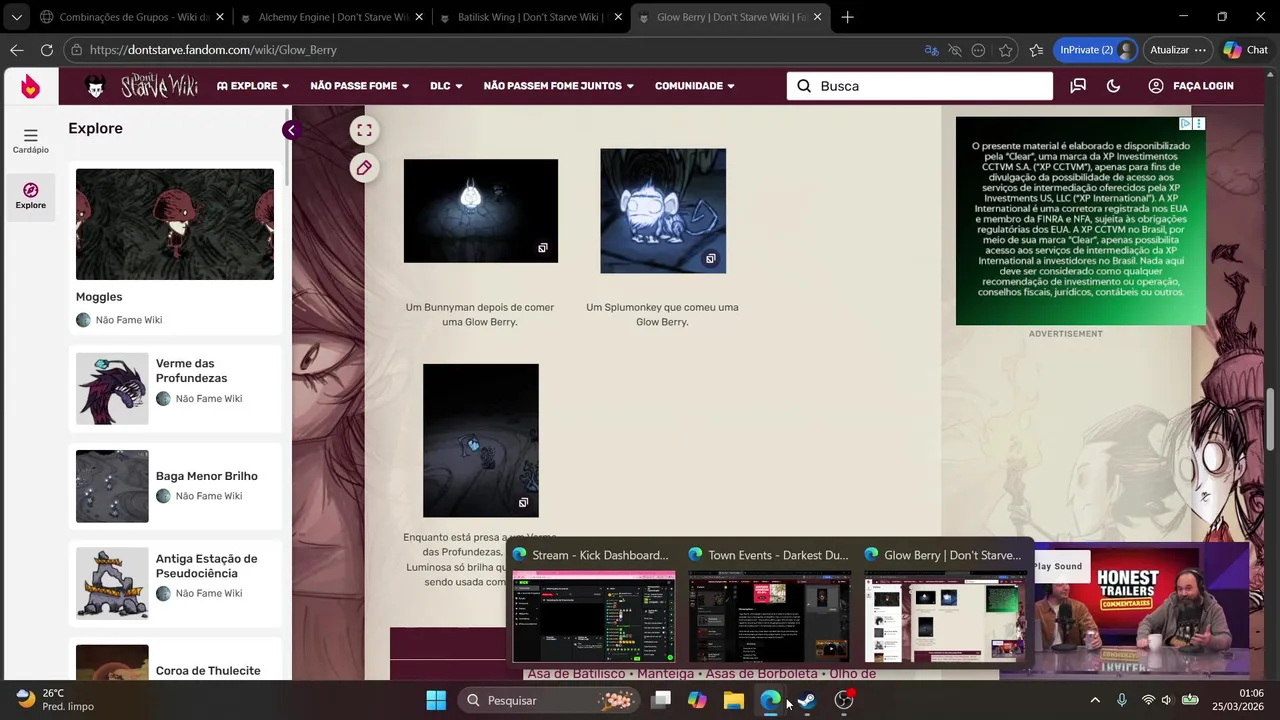Click the browser back arrow

point(17,50)
